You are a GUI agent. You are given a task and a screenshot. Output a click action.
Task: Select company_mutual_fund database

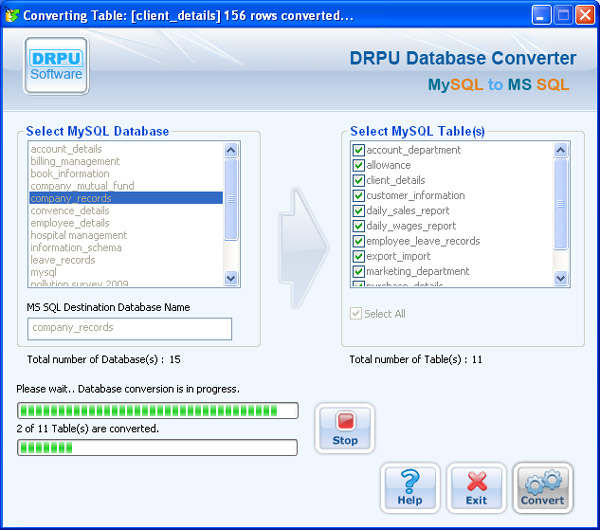(x=126, y=186)
